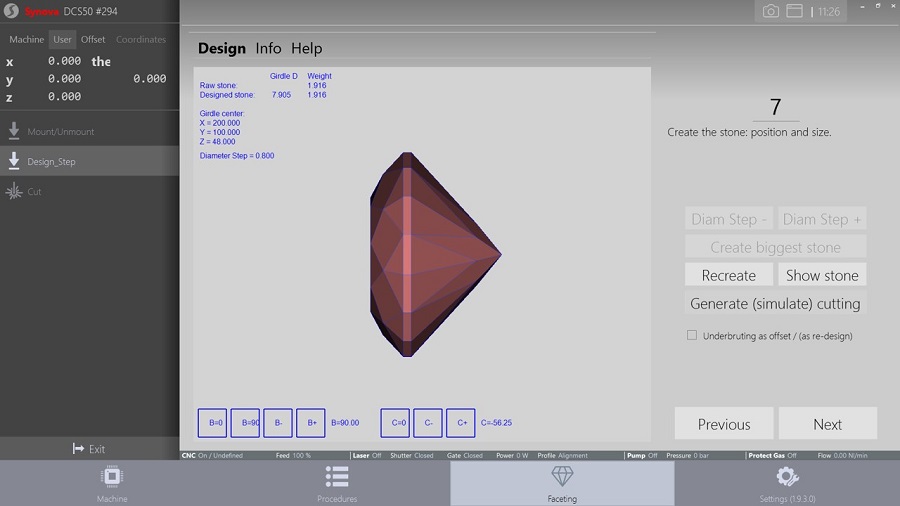
Task: Click the Cut step laser icon
Action: tap(14, 191)
